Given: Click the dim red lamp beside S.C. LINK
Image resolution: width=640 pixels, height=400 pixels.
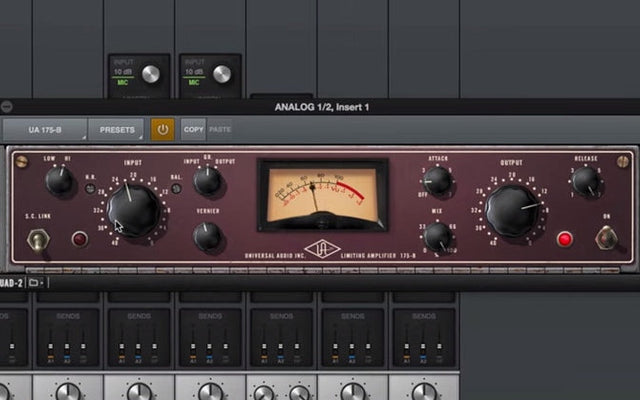Looking at the screenshot, I should (x=80, y=239).
